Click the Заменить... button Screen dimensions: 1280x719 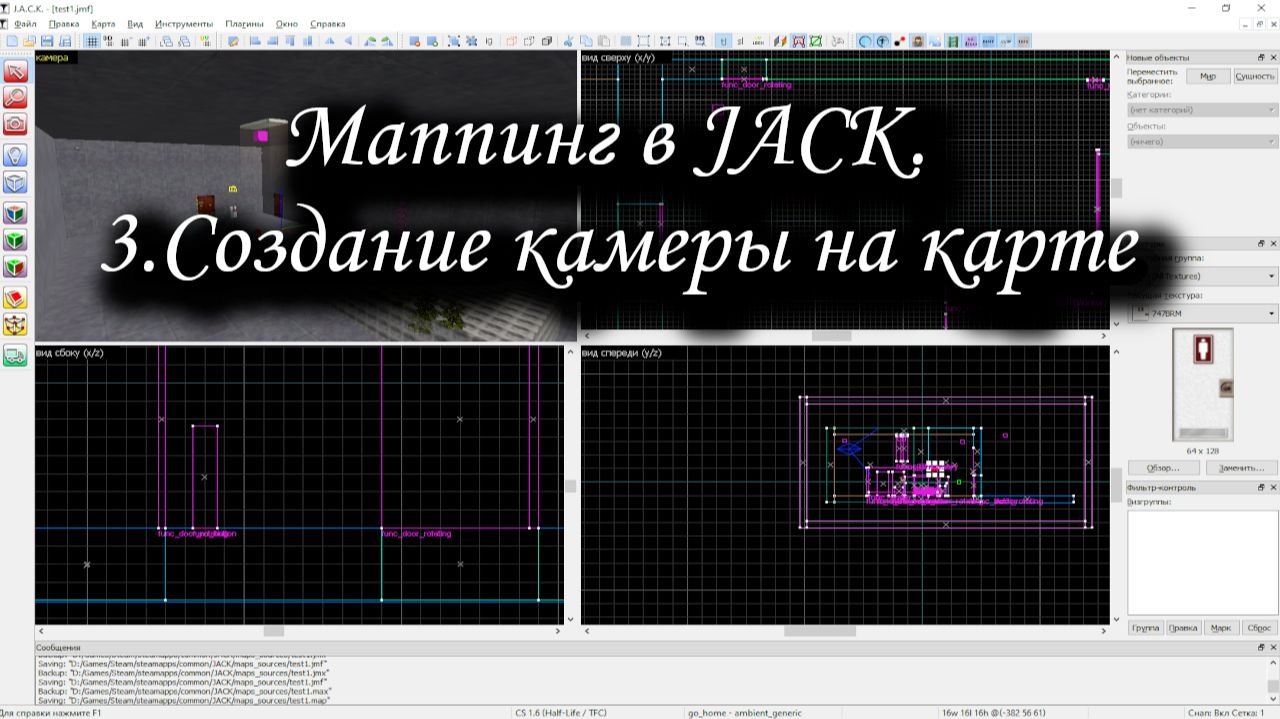click(x=1242, y=468)
